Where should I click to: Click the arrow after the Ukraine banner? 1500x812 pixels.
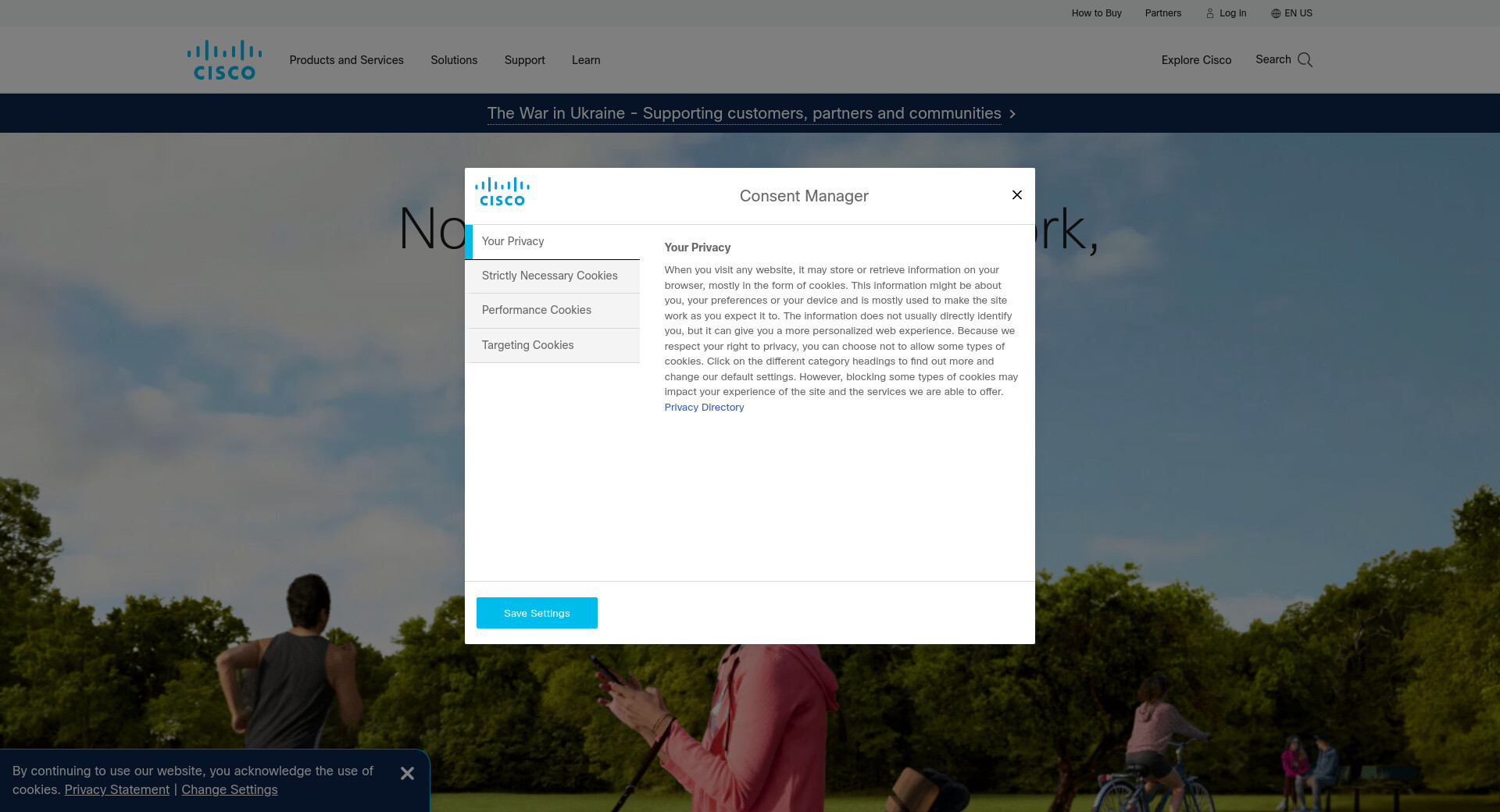pos(1012,114)
